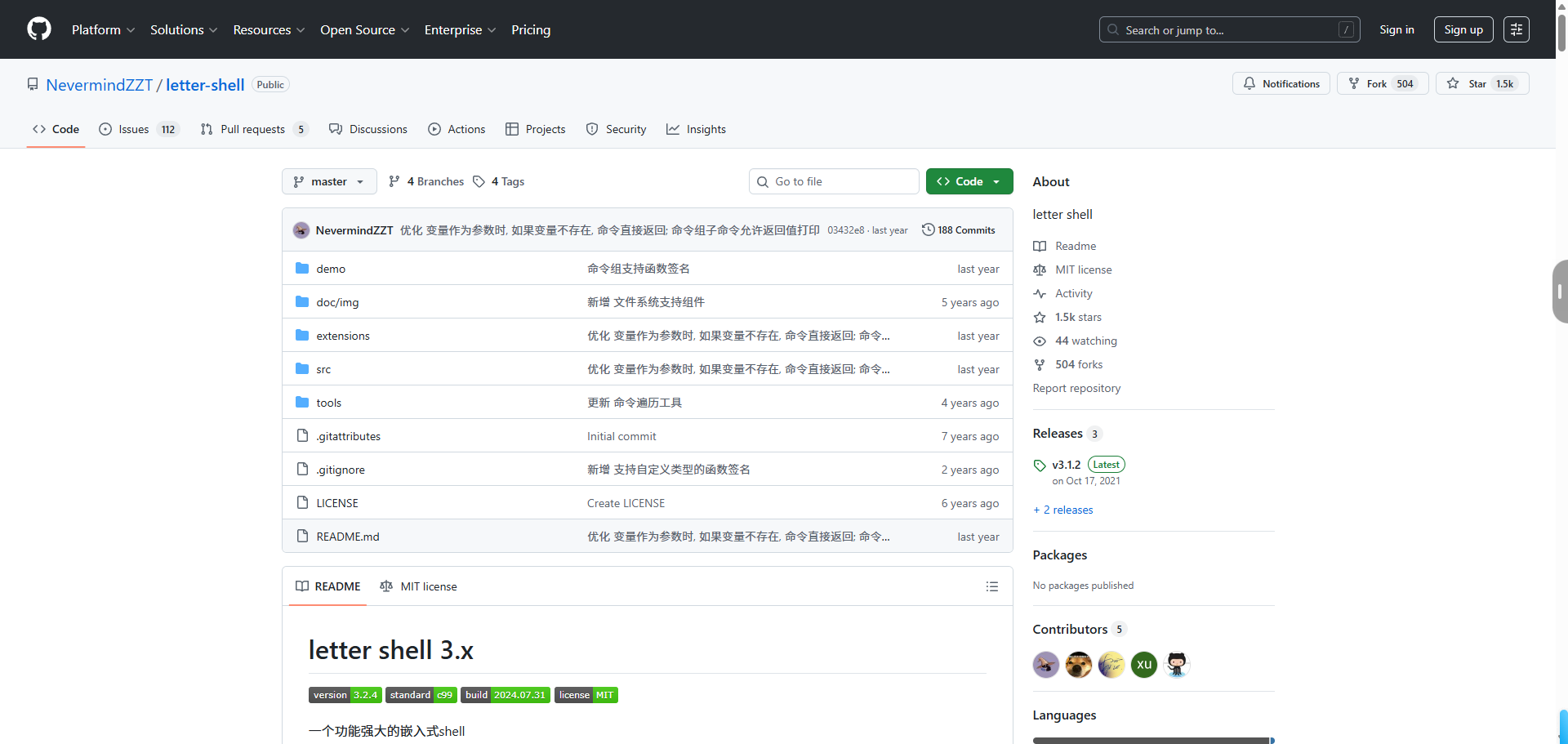Select the README tab in file viewer
The image size is (1568, 744).
click(327, 586)
